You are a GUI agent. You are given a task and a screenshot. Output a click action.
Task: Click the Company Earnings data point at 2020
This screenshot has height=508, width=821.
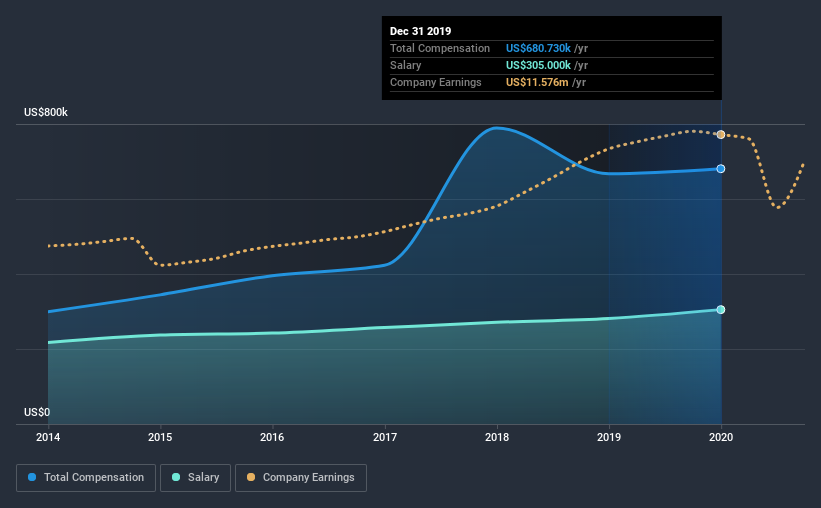pyautogui.click(x=721, y=135)
